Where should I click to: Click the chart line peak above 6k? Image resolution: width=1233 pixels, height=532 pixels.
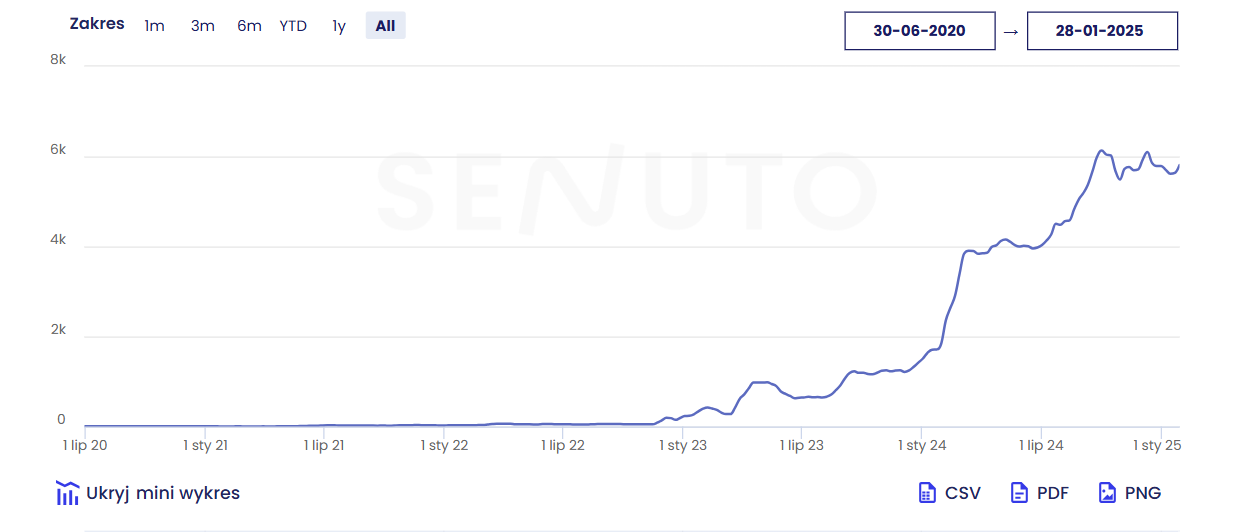pyautogui.click(x=1101, y=151)
